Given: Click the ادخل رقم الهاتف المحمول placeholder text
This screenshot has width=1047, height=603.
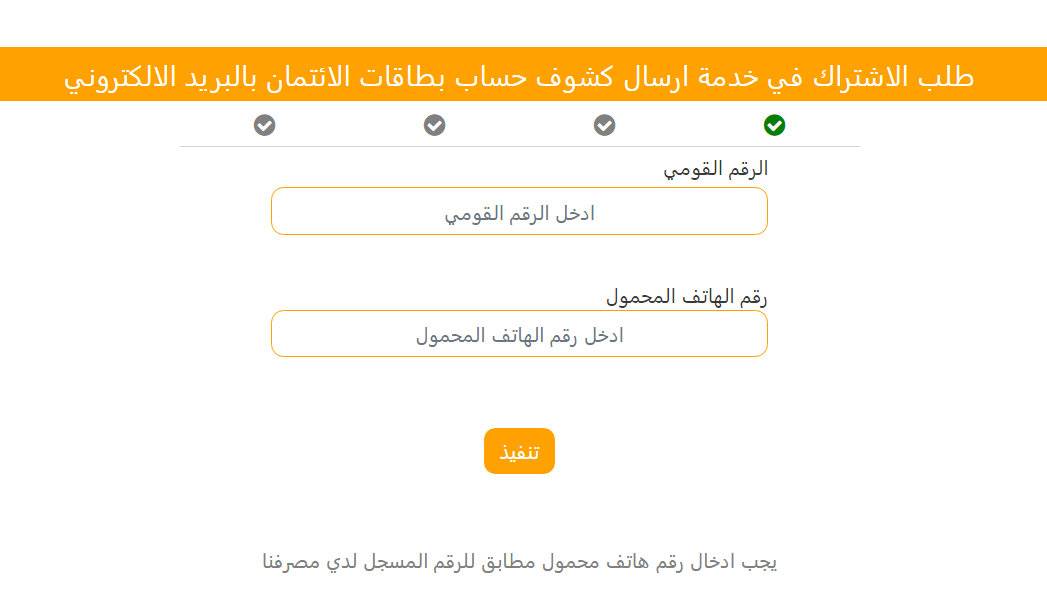Looking at the screenshot, I should [x=519, y=336].
